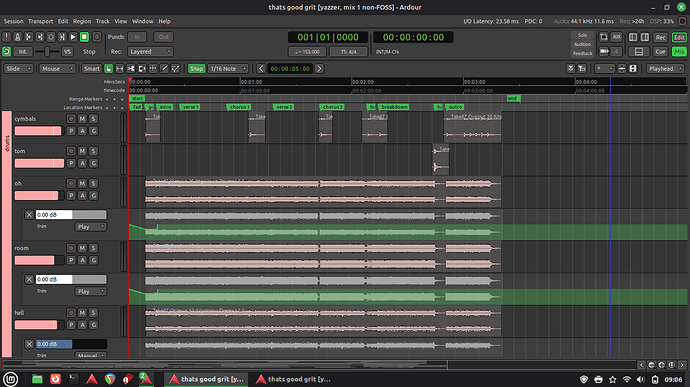Click the play range transport icon
690x387 pixels.
pos(62,37)
